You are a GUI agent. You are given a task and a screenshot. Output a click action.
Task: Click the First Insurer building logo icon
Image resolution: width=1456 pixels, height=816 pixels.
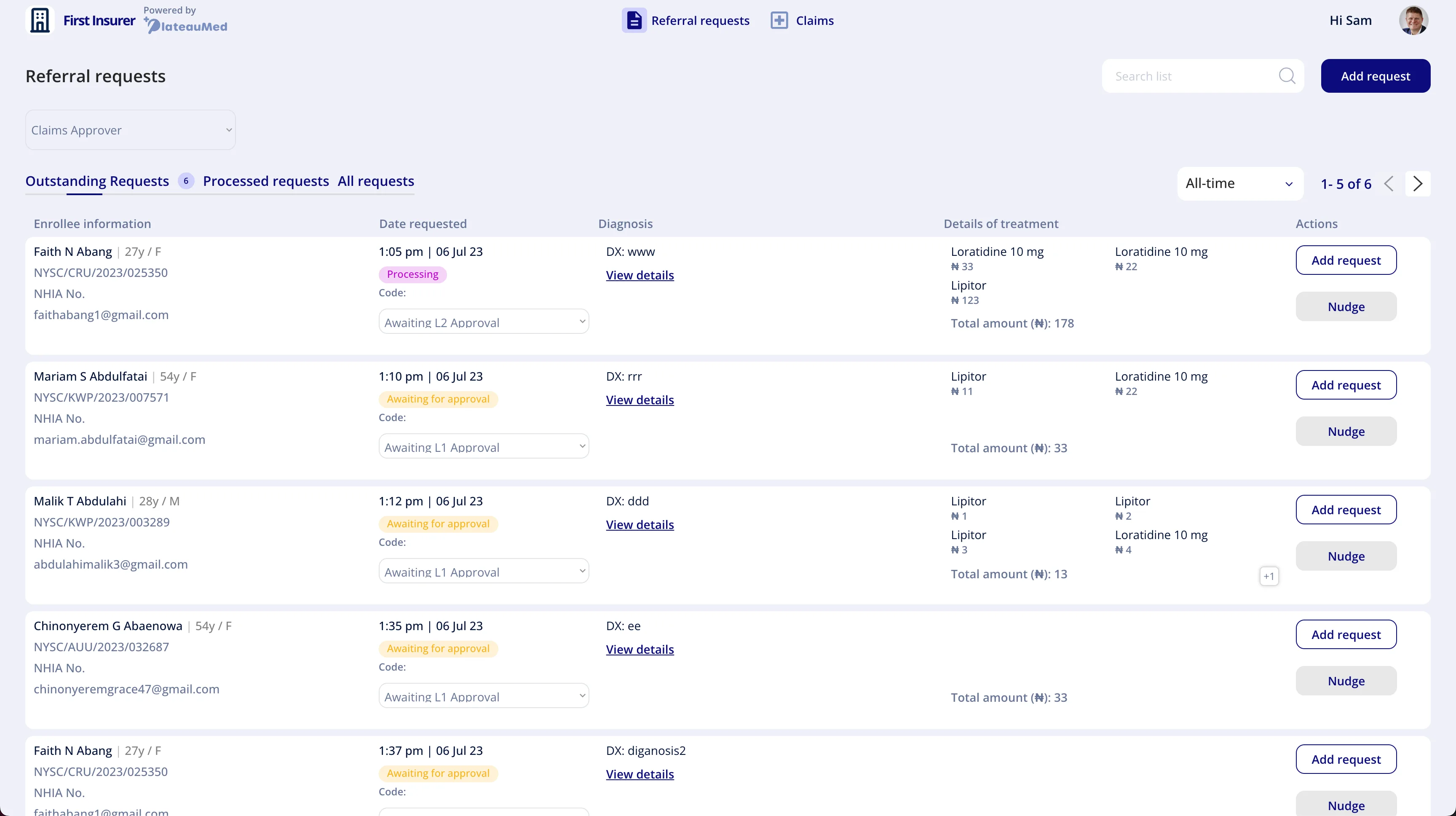pyautogui.click(x=40, y=20)
